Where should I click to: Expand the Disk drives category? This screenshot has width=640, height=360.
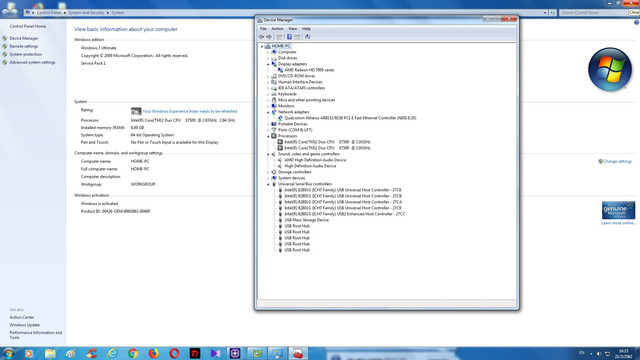pos(268,58)
